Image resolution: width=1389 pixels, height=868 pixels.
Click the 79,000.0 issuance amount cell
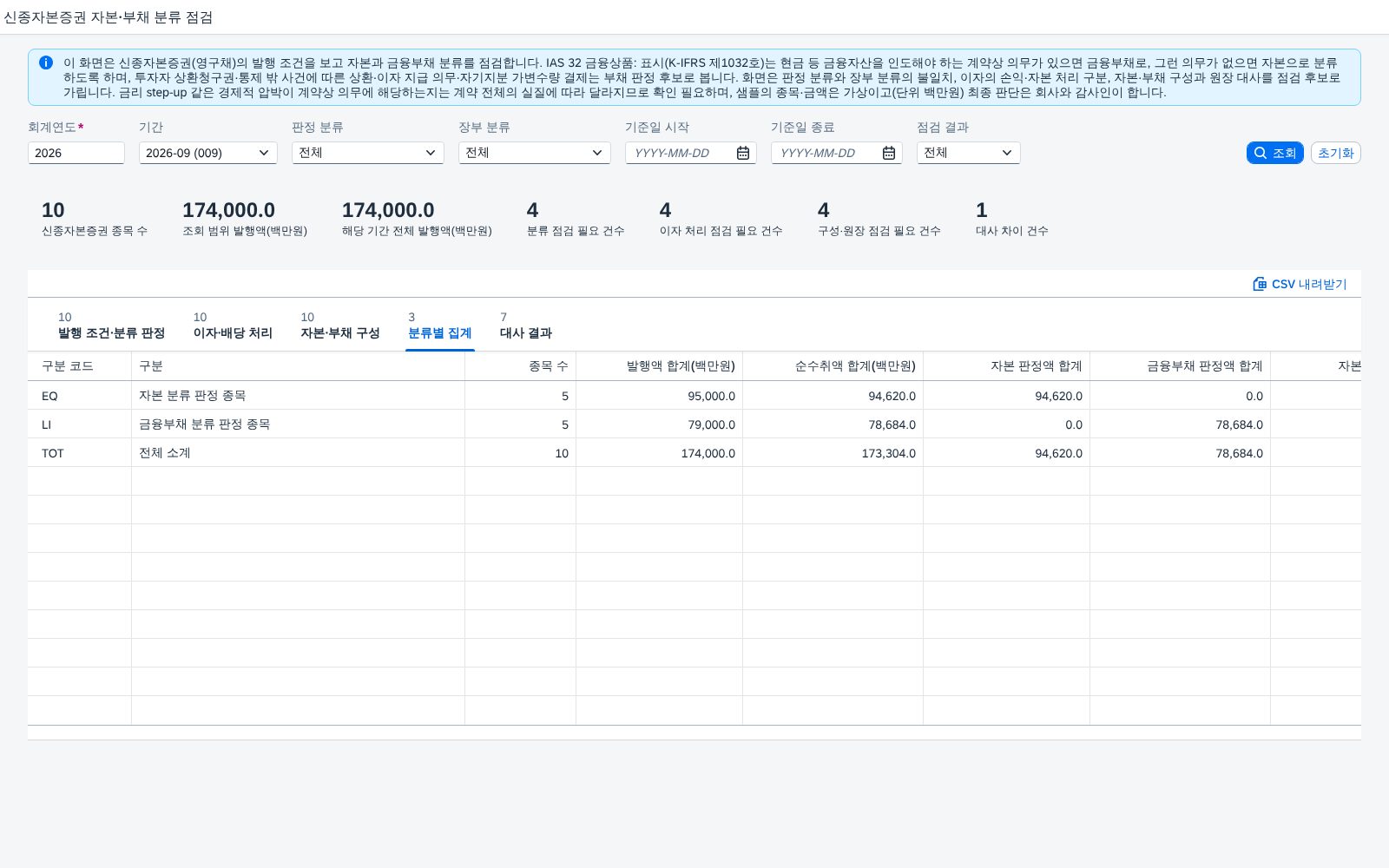tap(660, 424)
